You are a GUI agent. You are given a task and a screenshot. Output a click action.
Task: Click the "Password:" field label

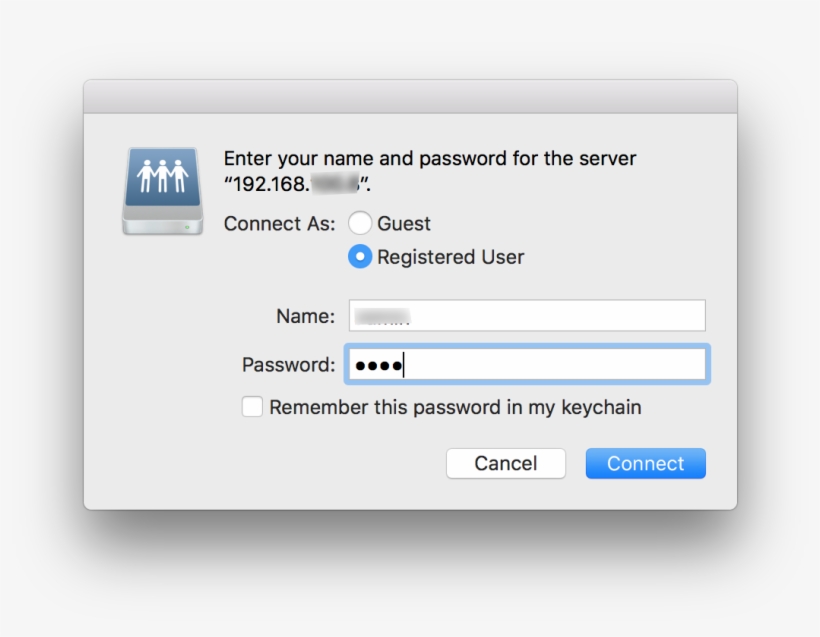click(288, 365)
